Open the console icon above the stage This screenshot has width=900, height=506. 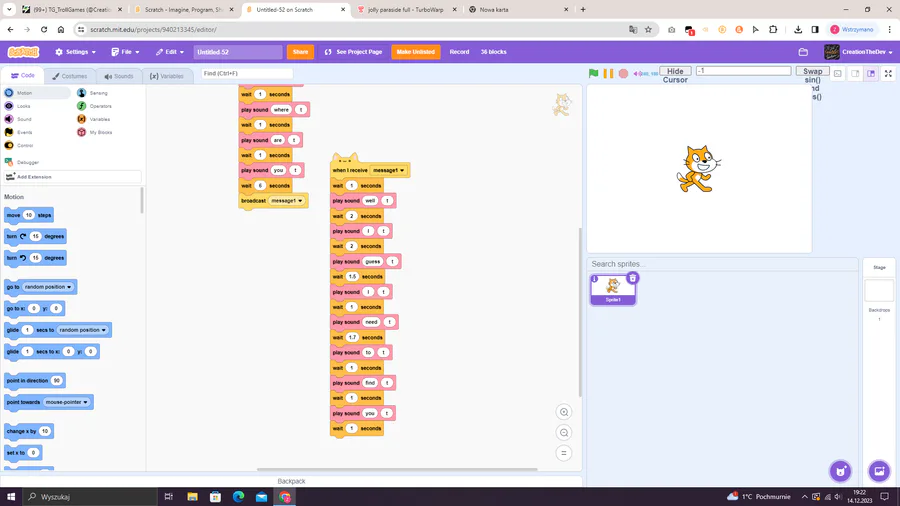click(x=838, y=73)
